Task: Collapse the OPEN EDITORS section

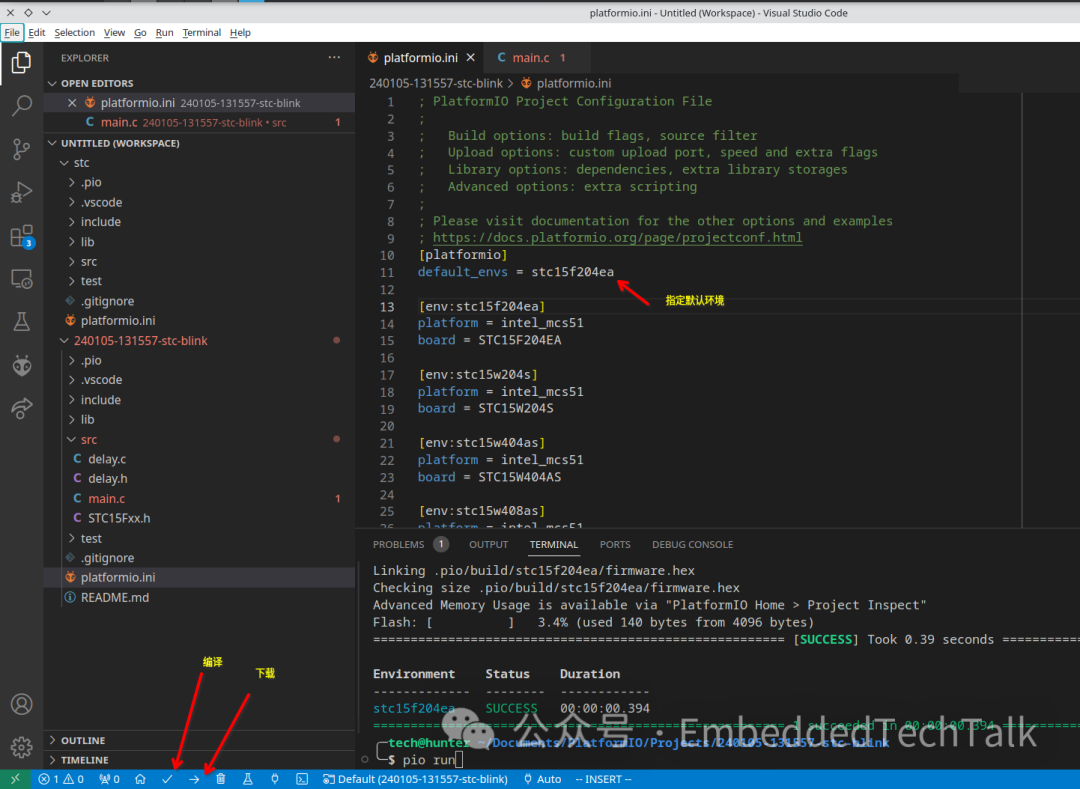Action: [52, 83]
